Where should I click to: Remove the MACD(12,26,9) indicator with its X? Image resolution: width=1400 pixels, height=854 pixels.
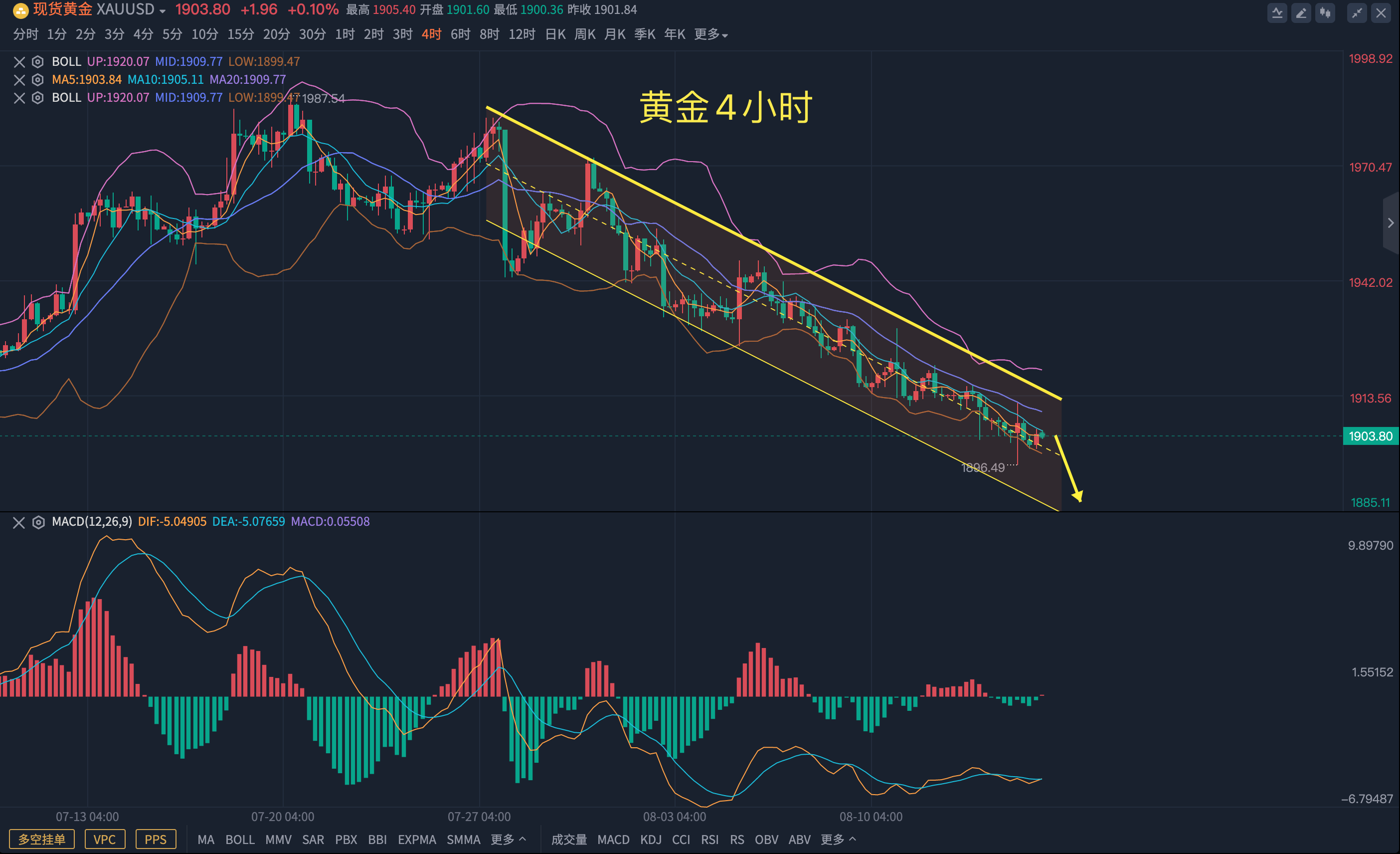[19, 522]
